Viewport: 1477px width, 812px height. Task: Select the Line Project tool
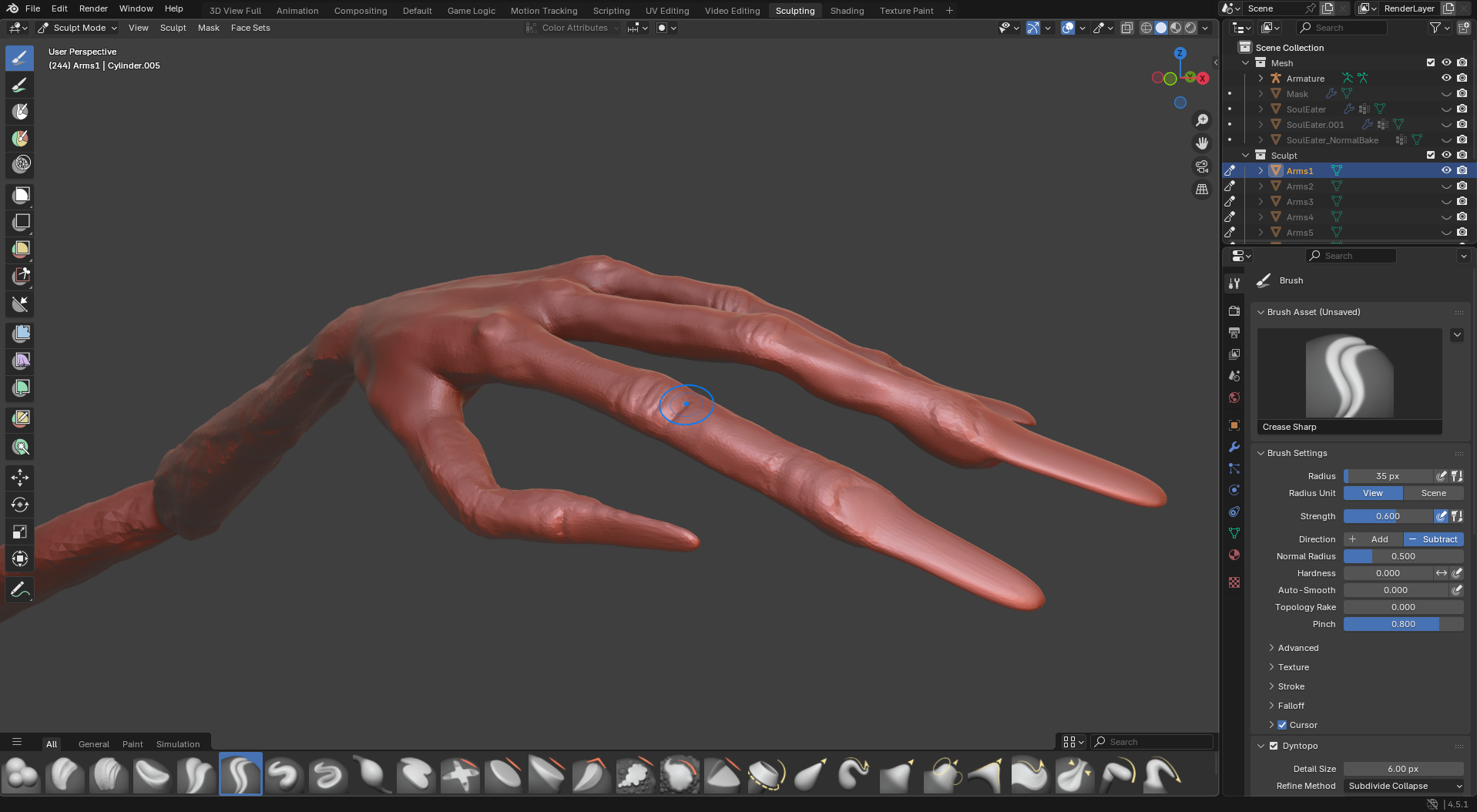(20, 304)
